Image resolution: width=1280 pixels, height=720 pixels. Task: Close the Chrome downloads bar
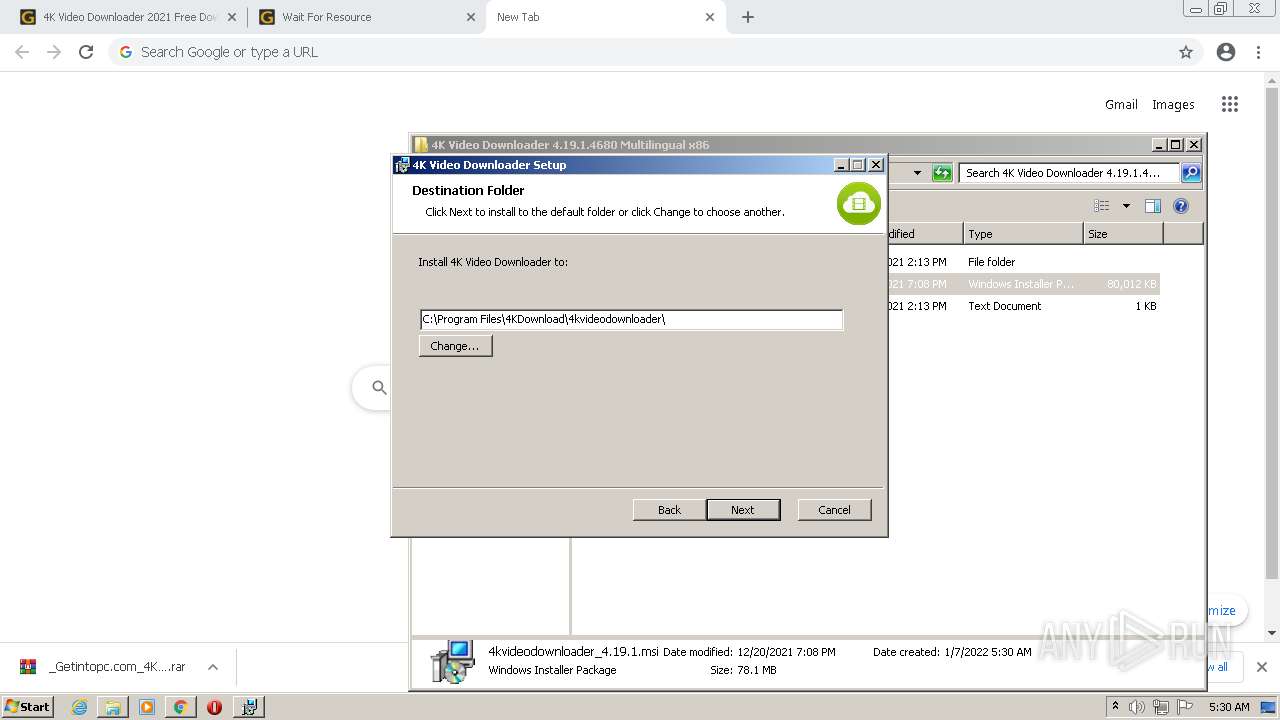(1261, 667)
